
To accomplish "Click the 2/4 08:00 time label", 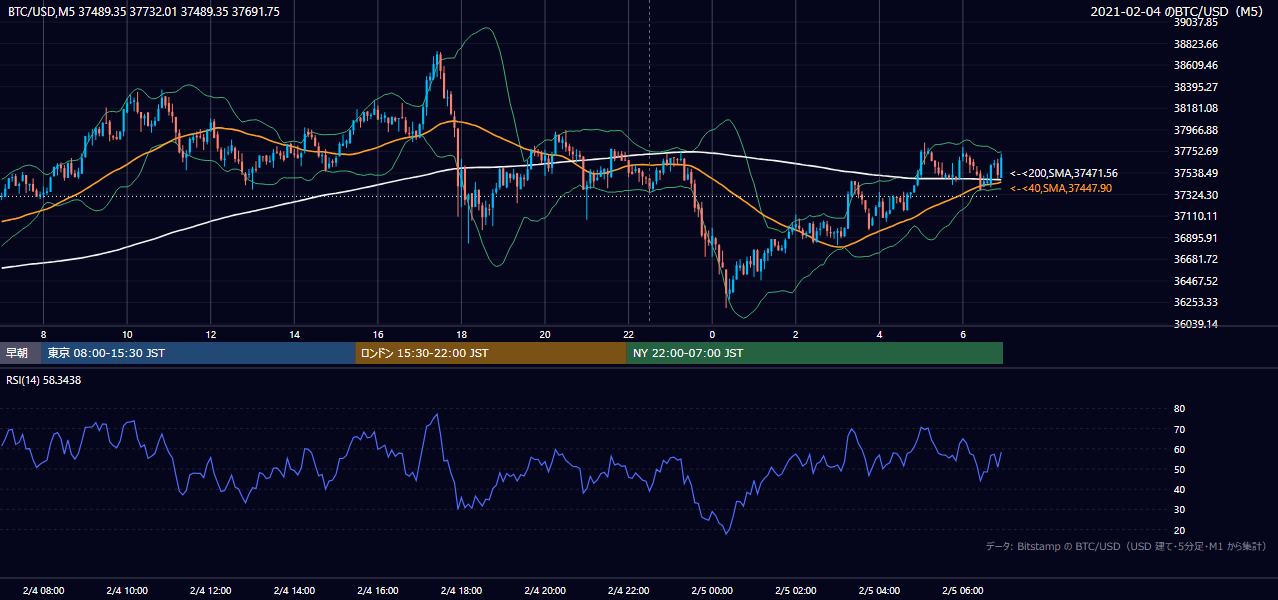I will 43,590.
